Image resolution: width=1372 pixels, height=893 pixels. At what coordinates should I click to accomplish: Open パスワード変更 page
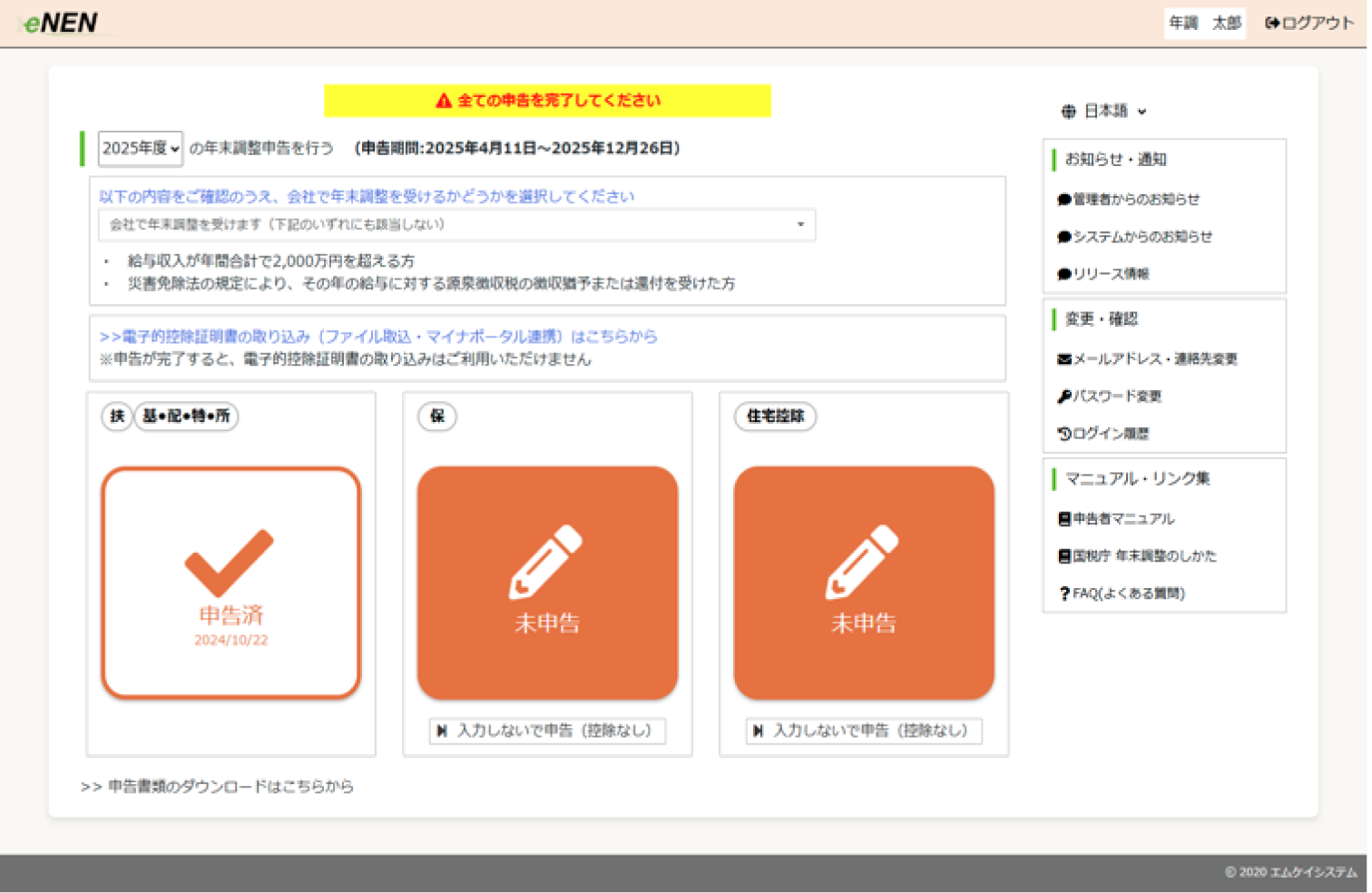tap(1116, 397)
